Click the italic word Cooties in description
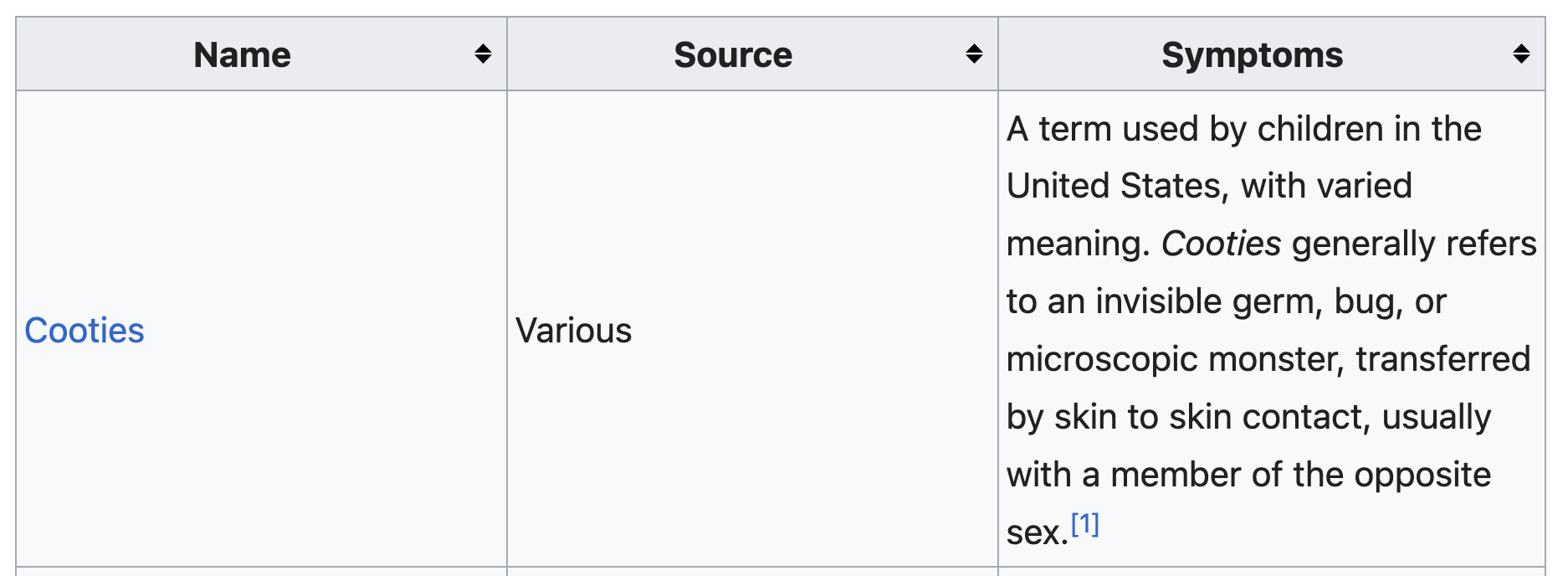1568x576 pixels. pos(1221,244)
